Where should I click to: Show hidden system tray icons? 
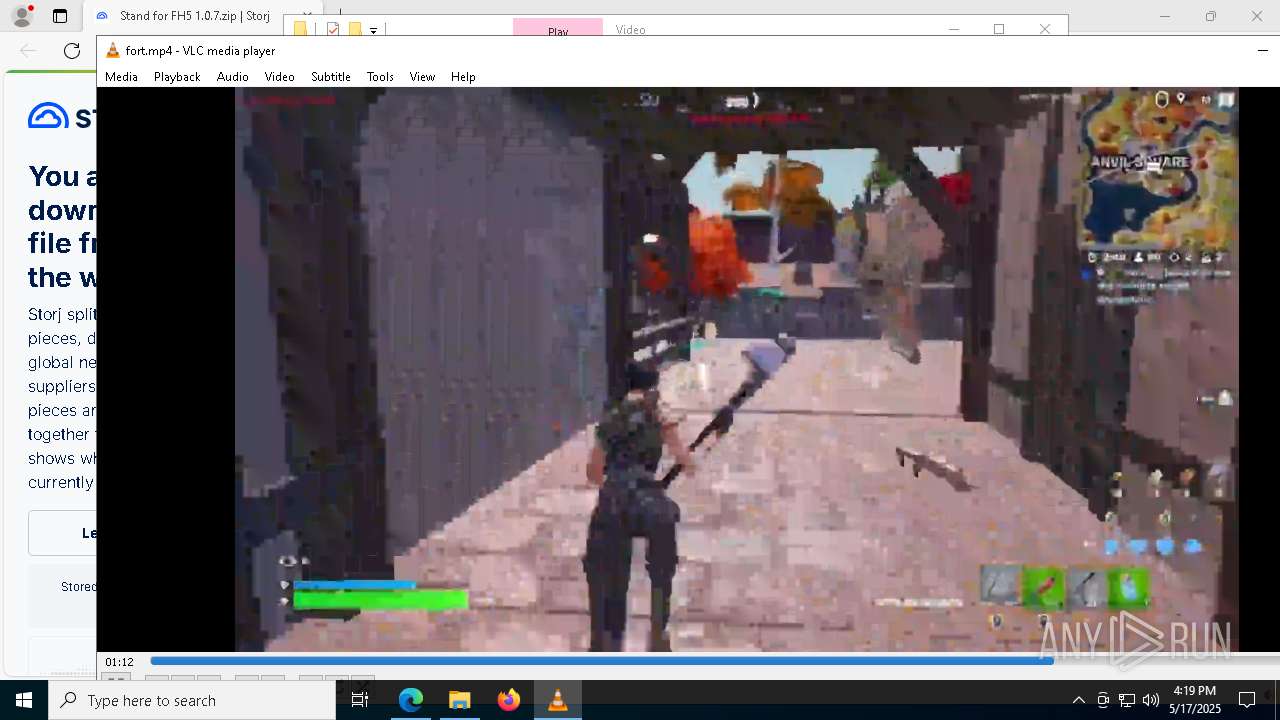point(1078,700)
